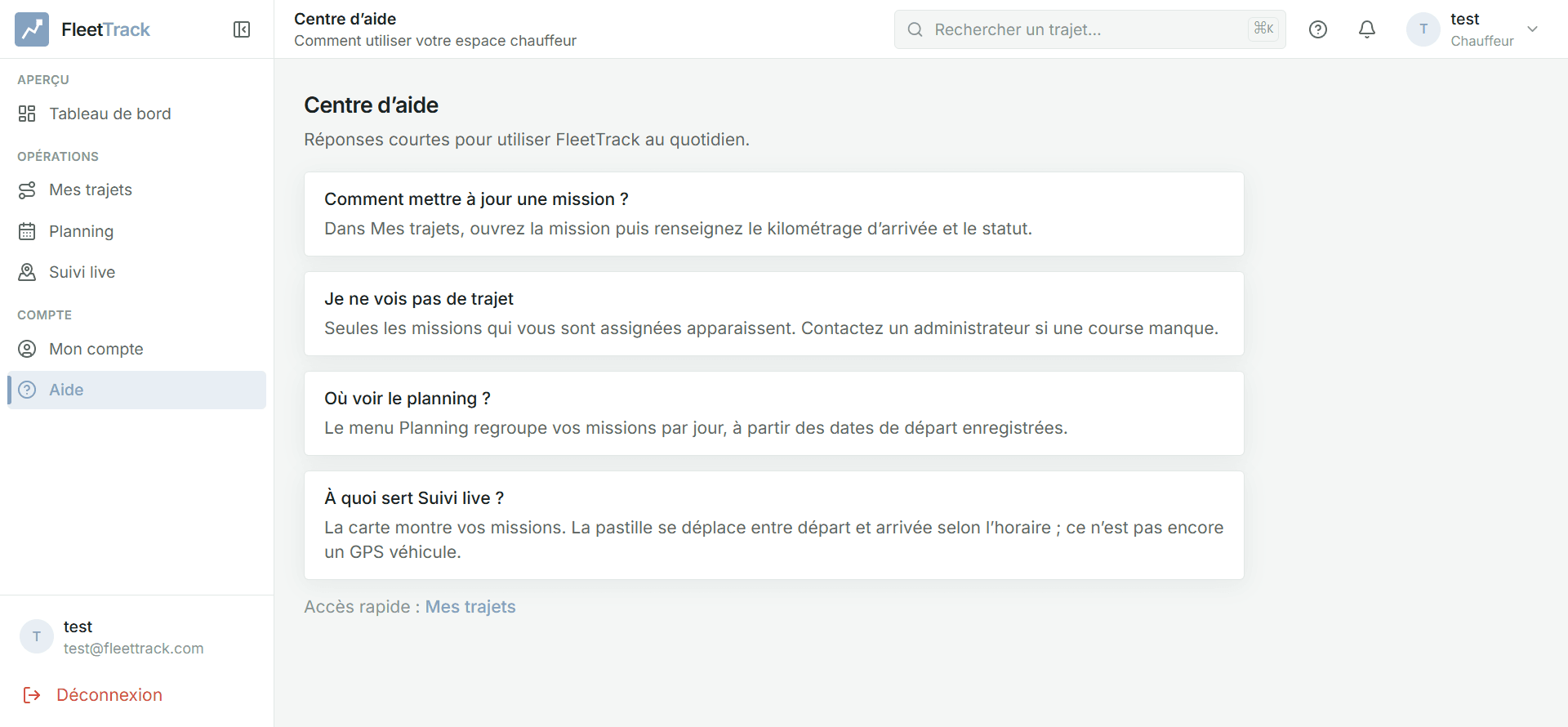Open the Mon compte menu item
1568x727 pixels.
coord(136,349)
